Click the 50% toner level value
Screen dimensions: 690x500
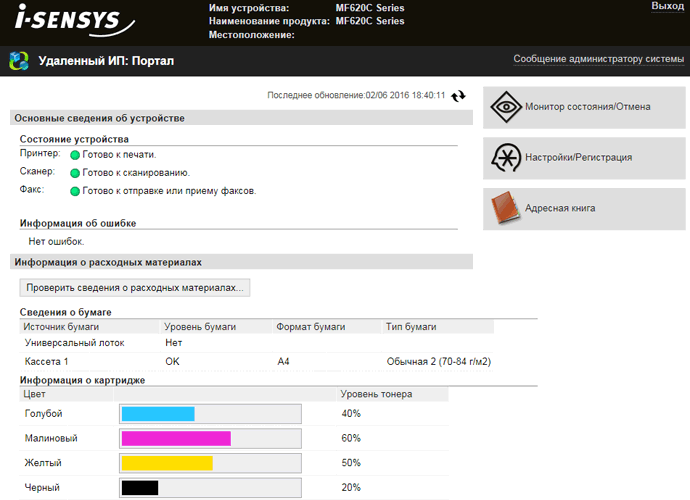coord(351,463)
